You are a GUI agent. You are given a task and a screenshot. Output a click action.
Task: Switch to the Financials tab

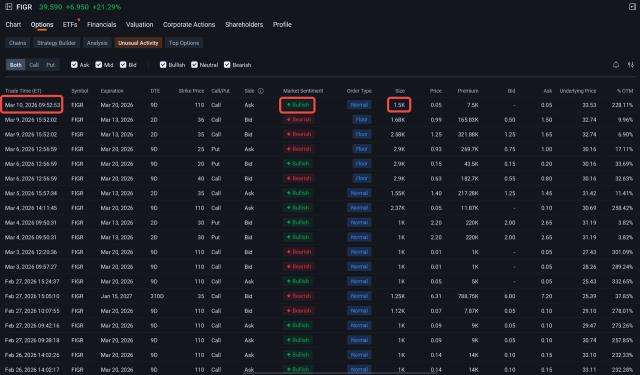click(102, 24)
